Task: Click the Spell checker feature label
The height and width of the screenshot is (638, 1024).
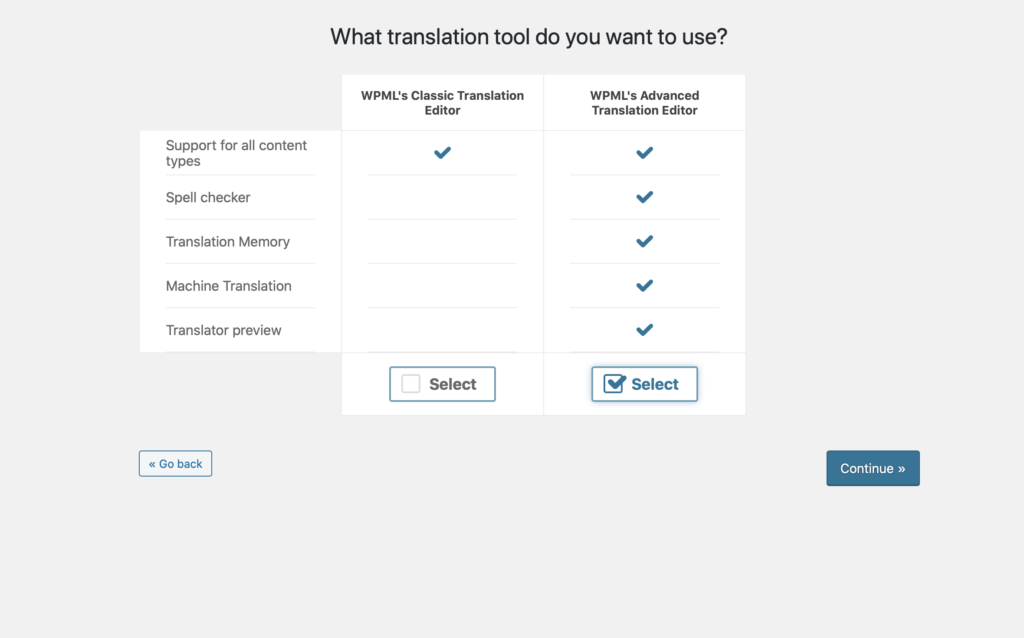Action: [x=208, y=197]
